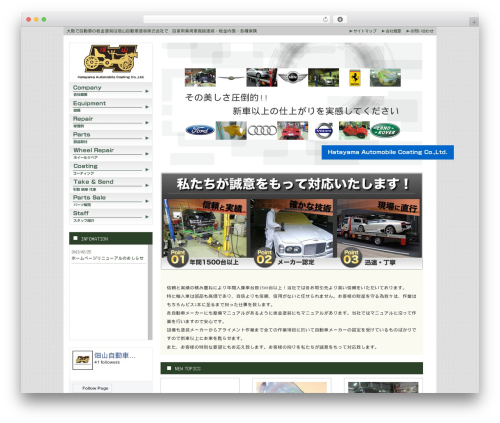The width and height of the screenshot is (500, 423).
Task: Open a new browser tab with plus button
Action: pos(474,22)
